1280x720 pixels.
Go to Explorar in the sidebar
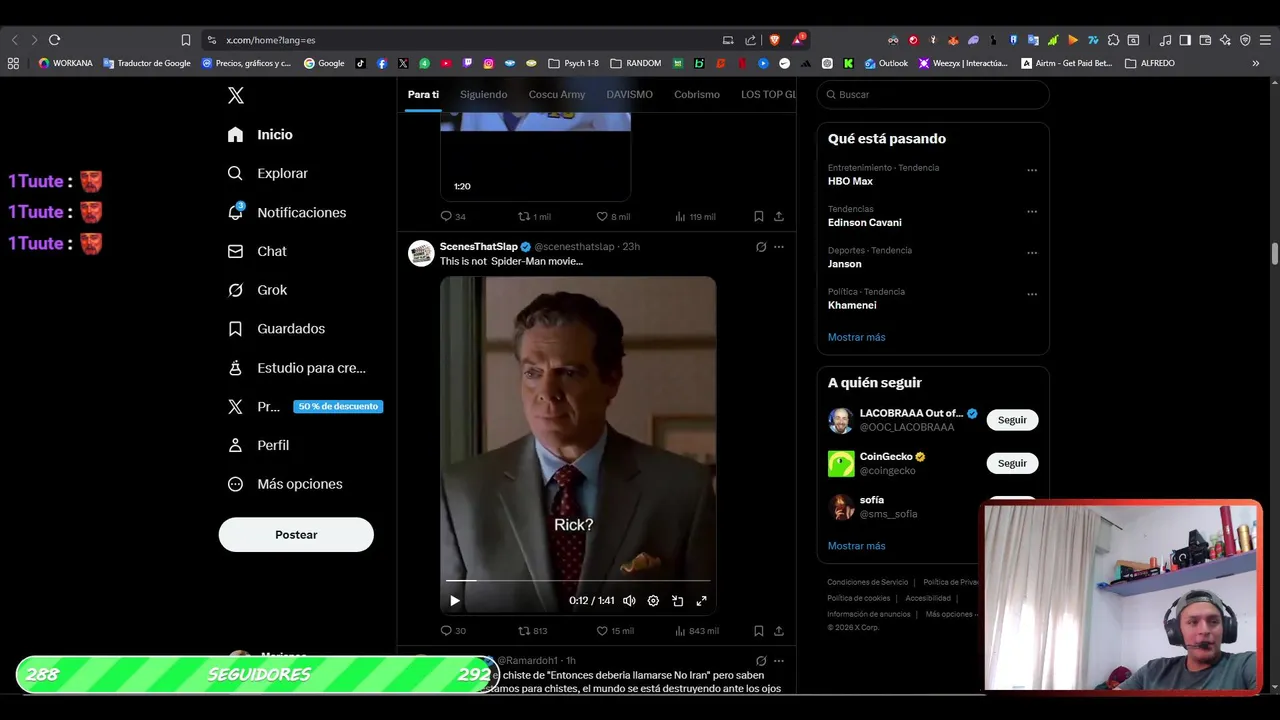(268, 173)
